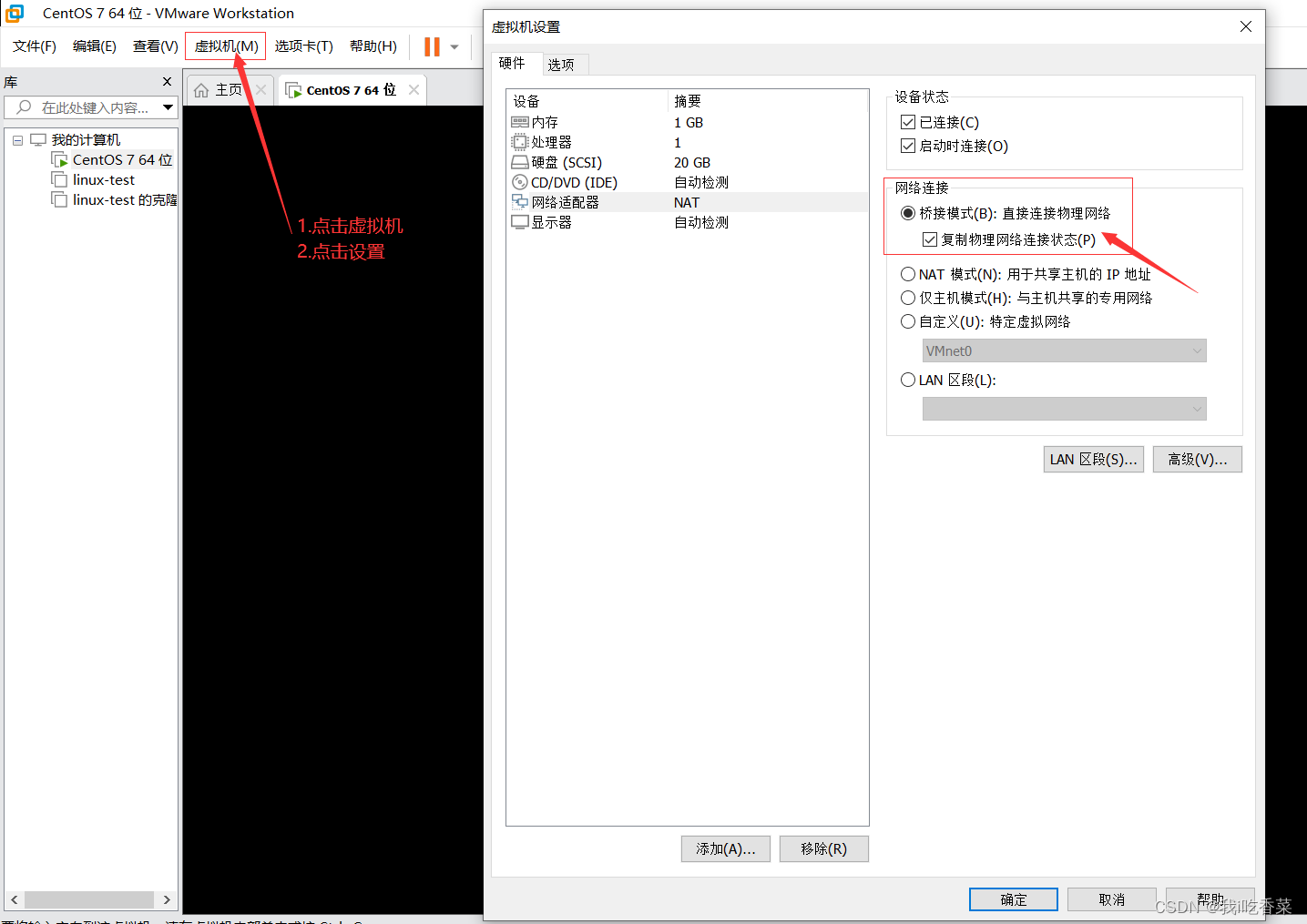This screenshot has height=924, width=1307.
Task: Open the 虚拟机(M) menu
Action: [226, 46]
